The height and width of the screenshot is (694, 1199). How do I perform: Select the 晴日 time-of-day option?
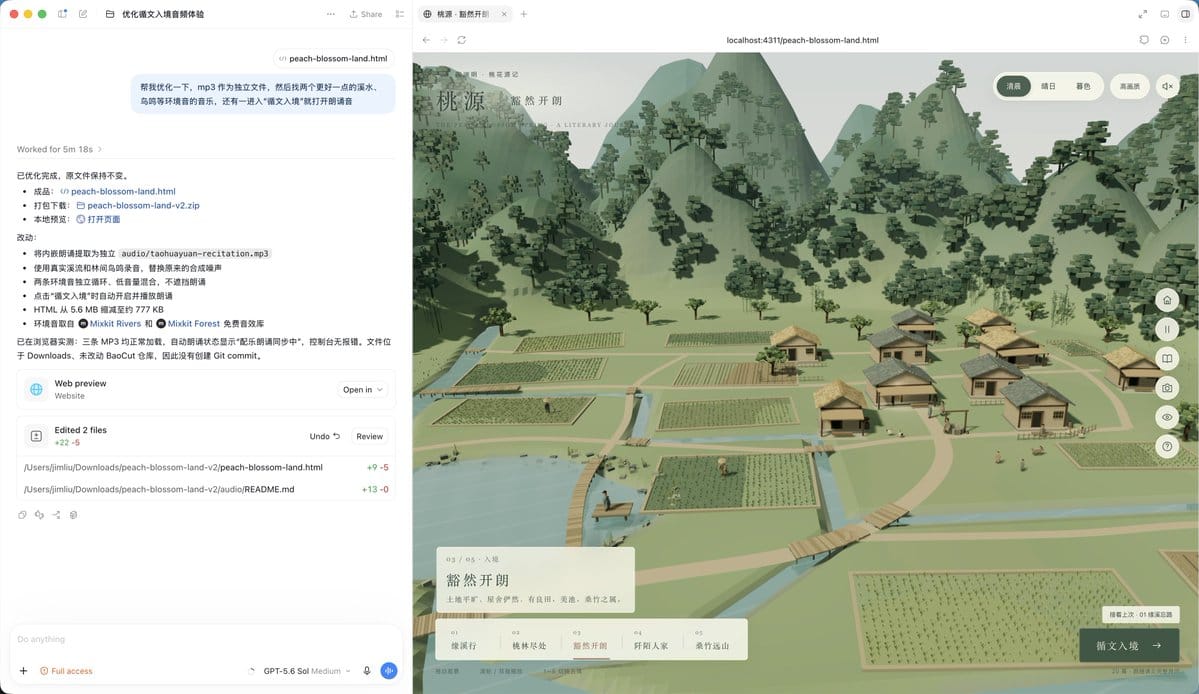1048,86
